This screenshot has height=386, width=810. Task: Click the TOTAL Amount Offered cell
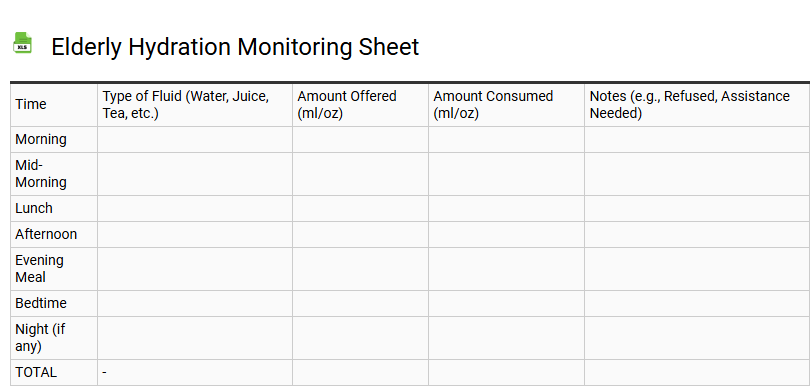coord(360,372)
